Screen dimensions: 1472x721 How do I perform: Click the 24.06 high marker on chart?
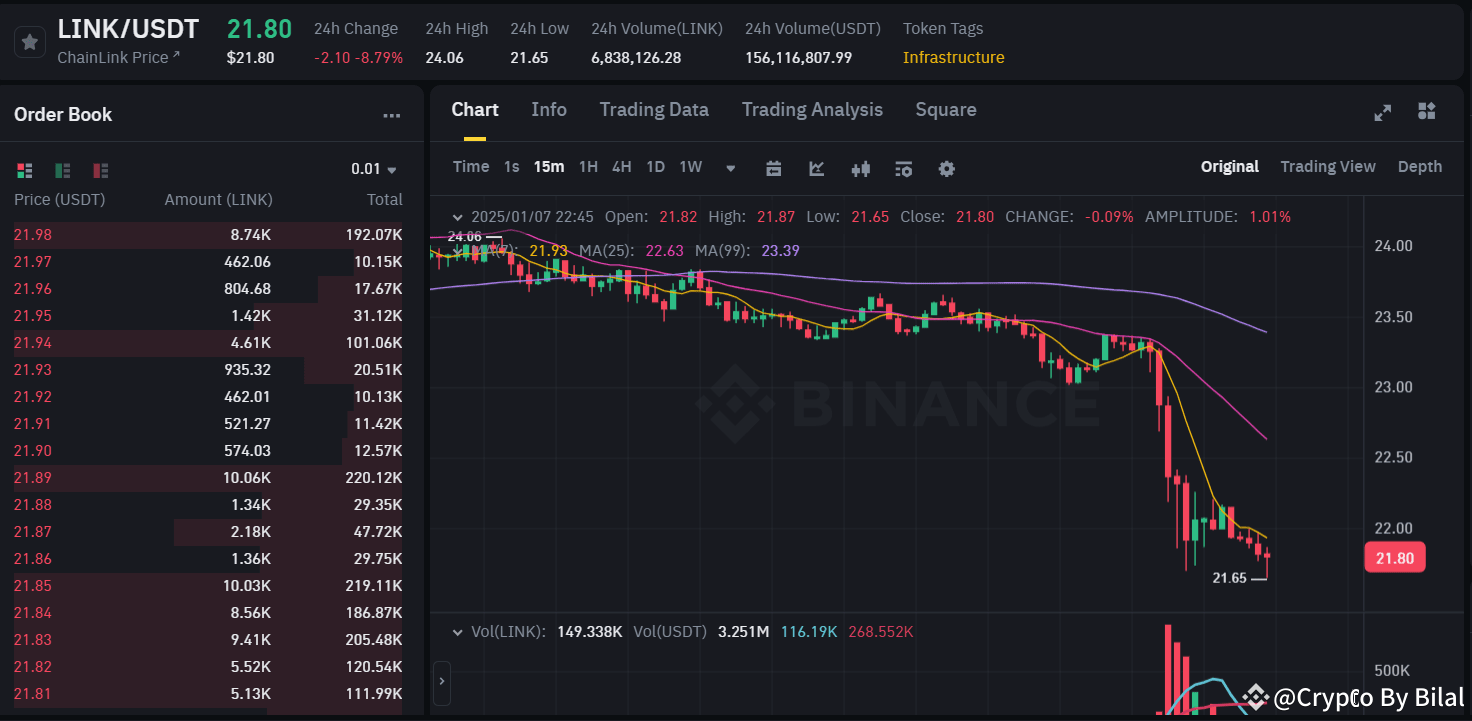[x=465, y=237]
